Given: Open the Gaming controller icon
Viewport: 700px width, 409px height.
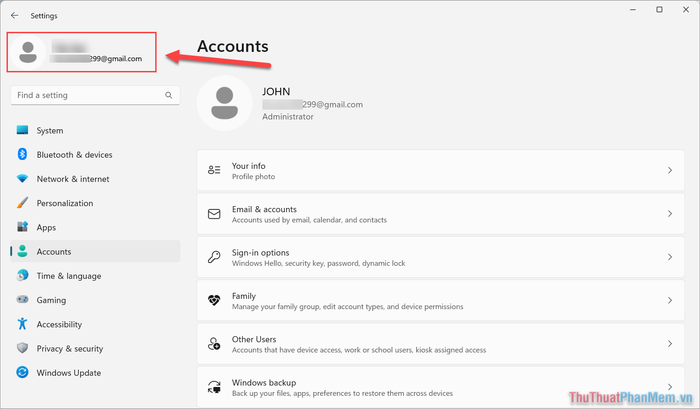Looking at the screenshot, I should click(x=22, y=299).
